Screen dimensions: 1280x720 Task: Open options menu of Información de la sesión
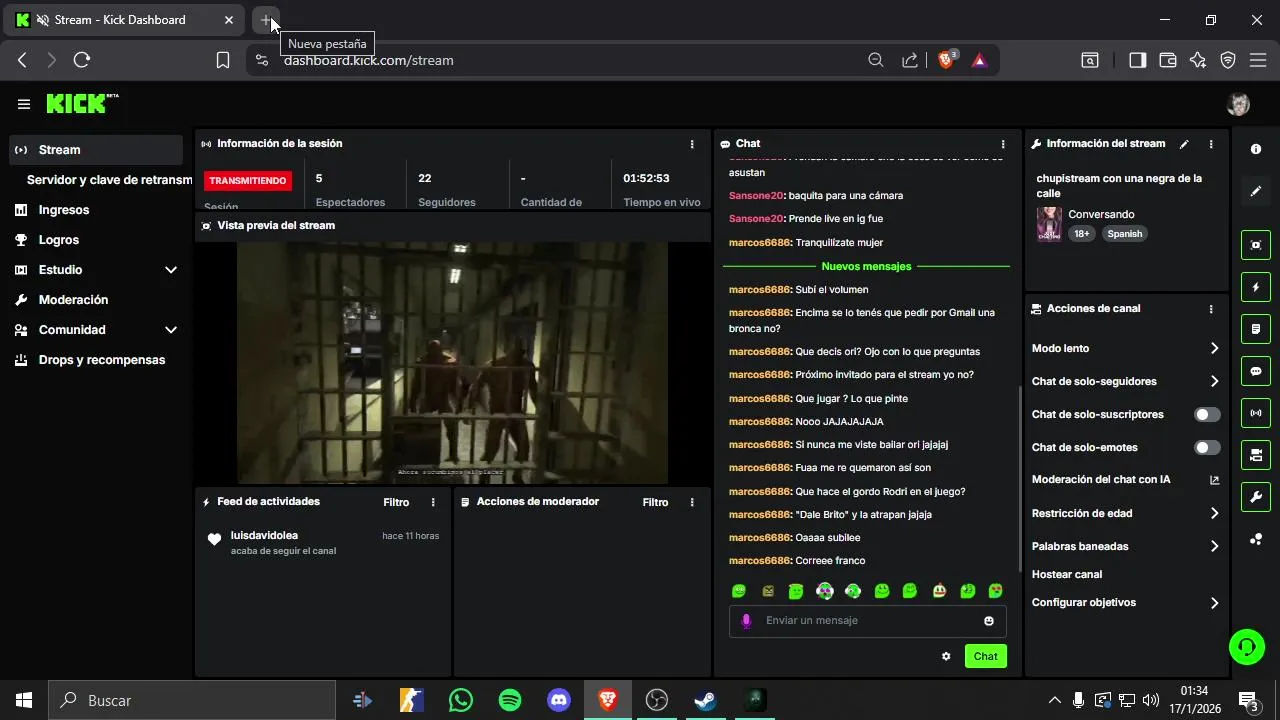[x=692, y=144]
